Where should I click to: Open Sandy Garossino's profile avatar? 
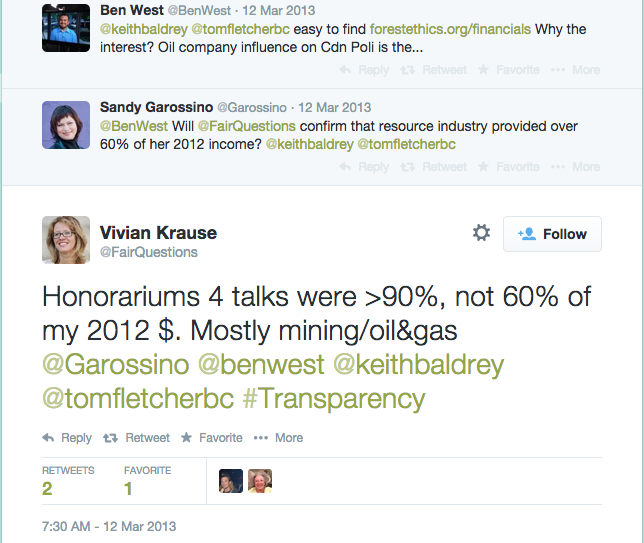pyautogui.click(x=66, y=125)
